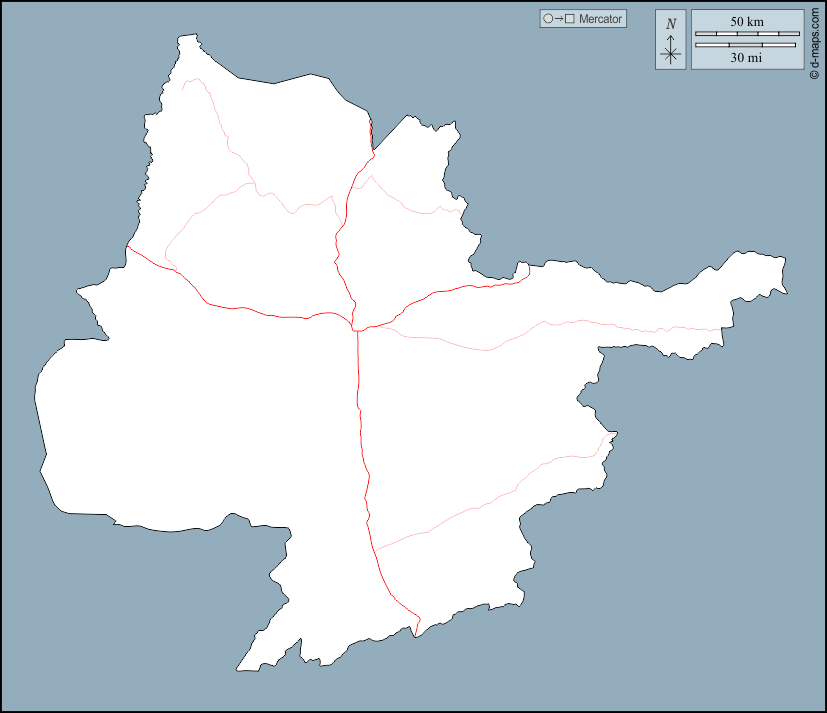The width and height of the screenshot is (827, 713).
Task: Click the miles scale bar
Action: click(746, 45)
